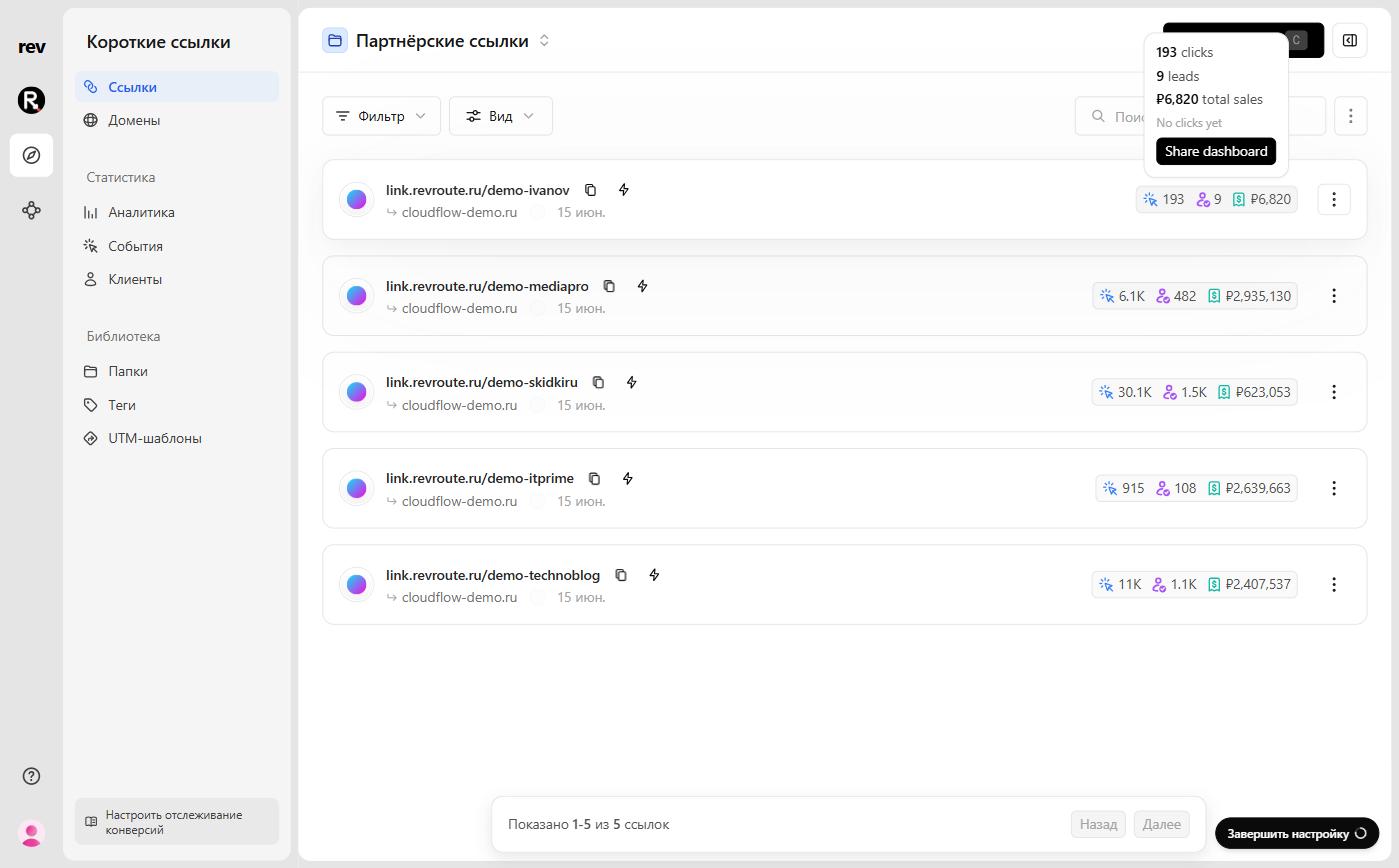Open the link.revroute.ru/demo-itprime link
The image size is (1399, 868).
(x=480, y=478)
